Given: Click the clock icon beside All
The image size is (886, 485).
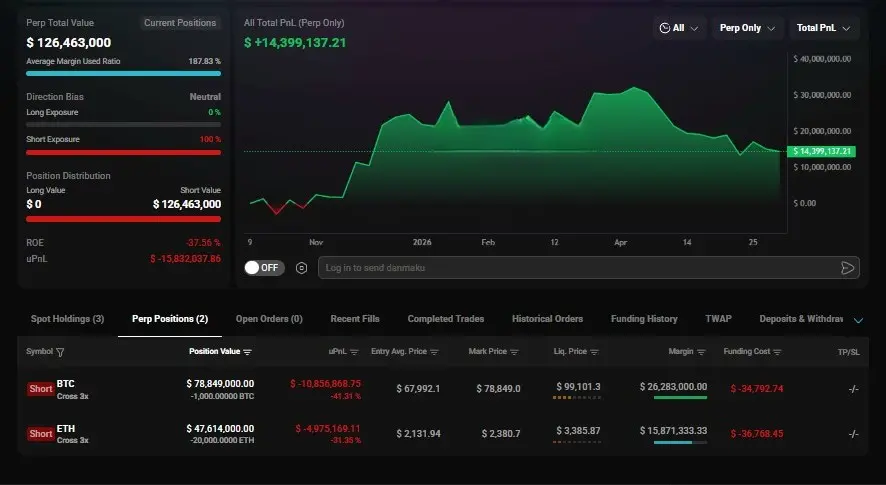Looking at the screenshot, I should pyautogui.click(x=664, y=28).
